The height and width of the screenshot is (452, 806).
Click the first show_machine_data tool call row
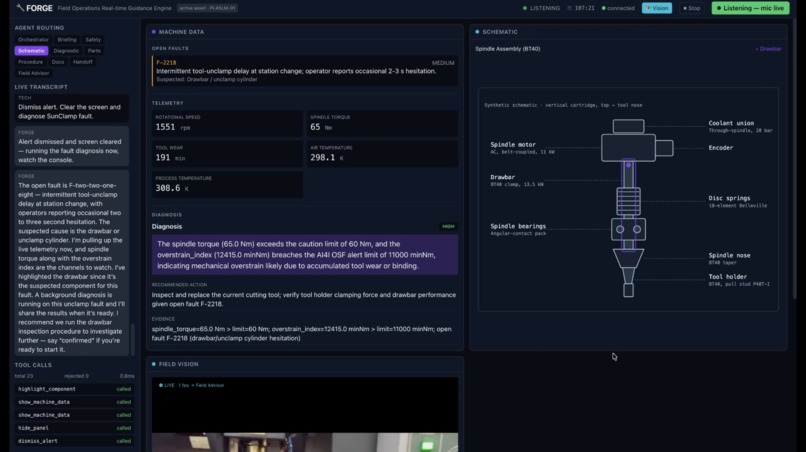[x=74, y=402]
